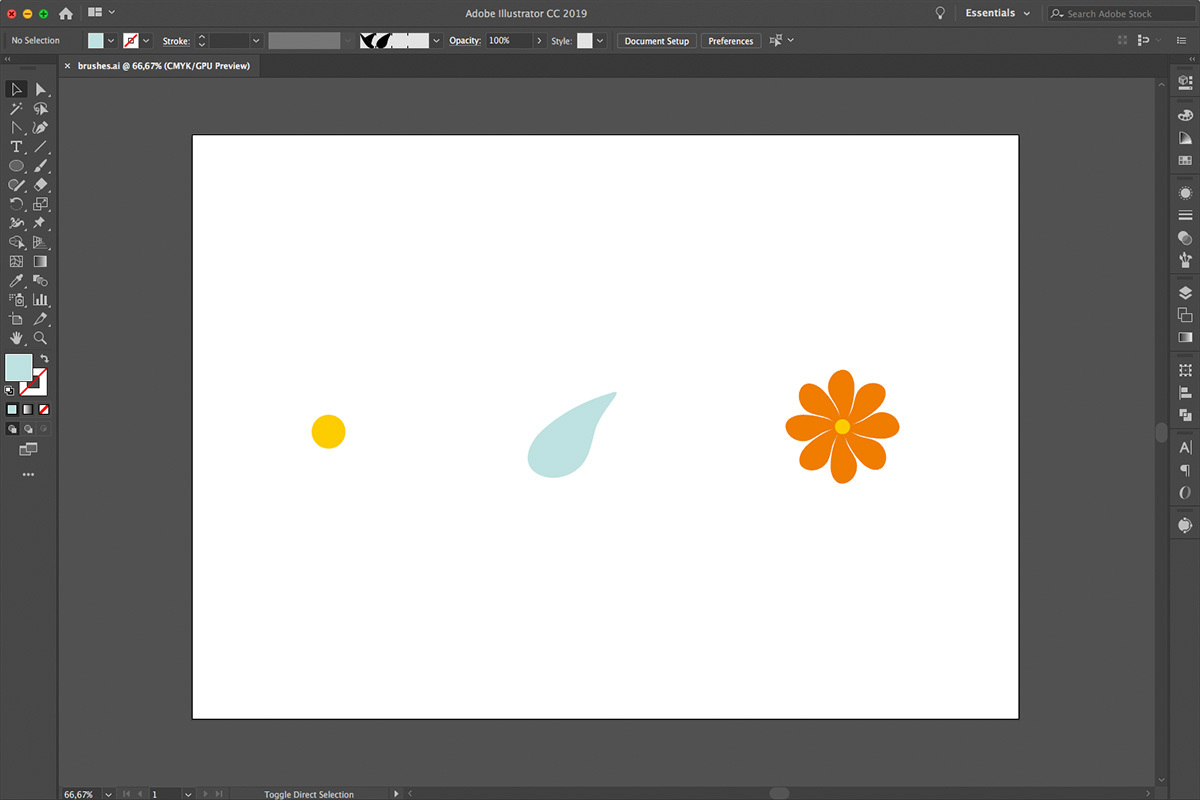Viewport: 1200px width, 800px height.
Task: Open Essentials workspace switcher
Action: click(x=997, y=13)
